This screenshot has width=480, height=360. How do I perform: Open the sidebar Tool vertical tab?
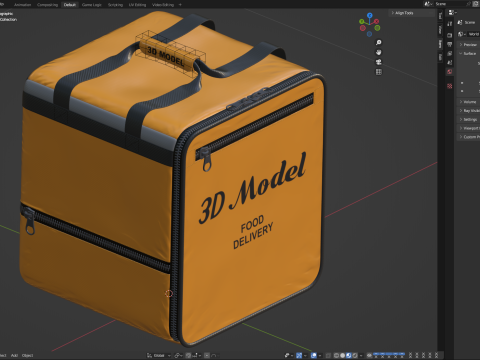pyautogui.click(x=440, y=16)
